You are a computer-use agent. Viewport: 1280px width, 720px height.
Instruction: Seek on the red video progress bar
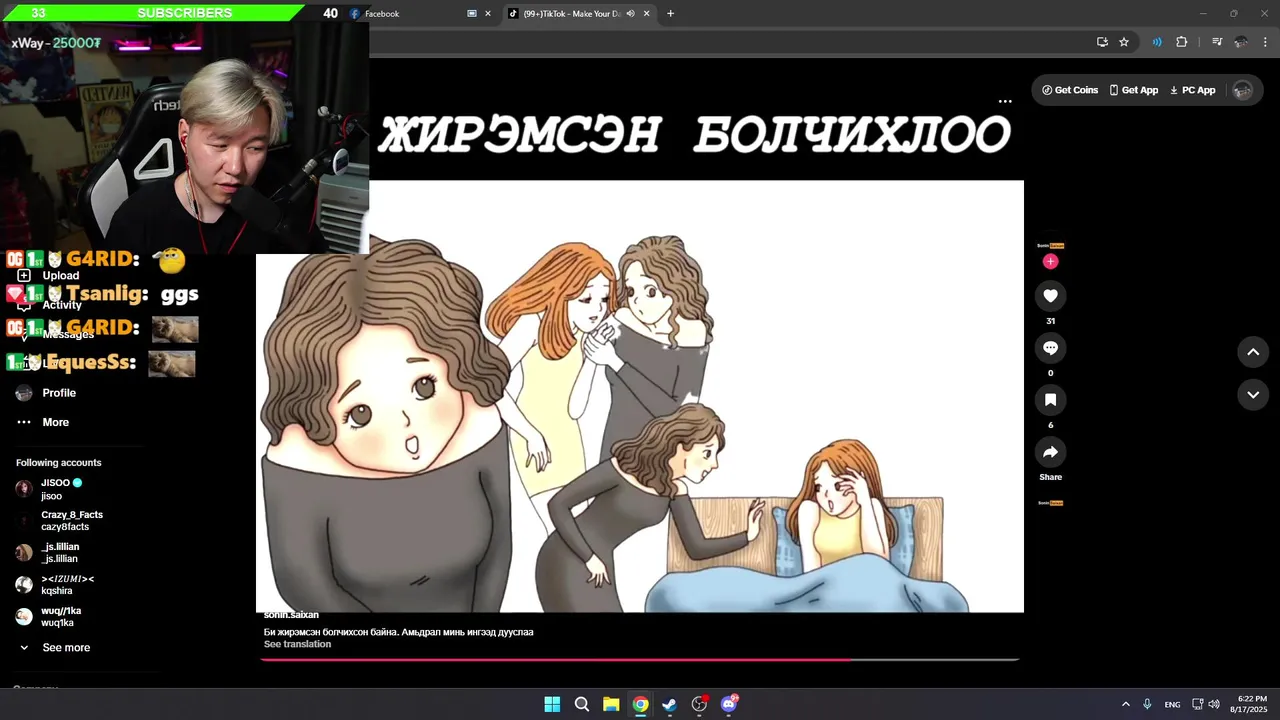640,659
